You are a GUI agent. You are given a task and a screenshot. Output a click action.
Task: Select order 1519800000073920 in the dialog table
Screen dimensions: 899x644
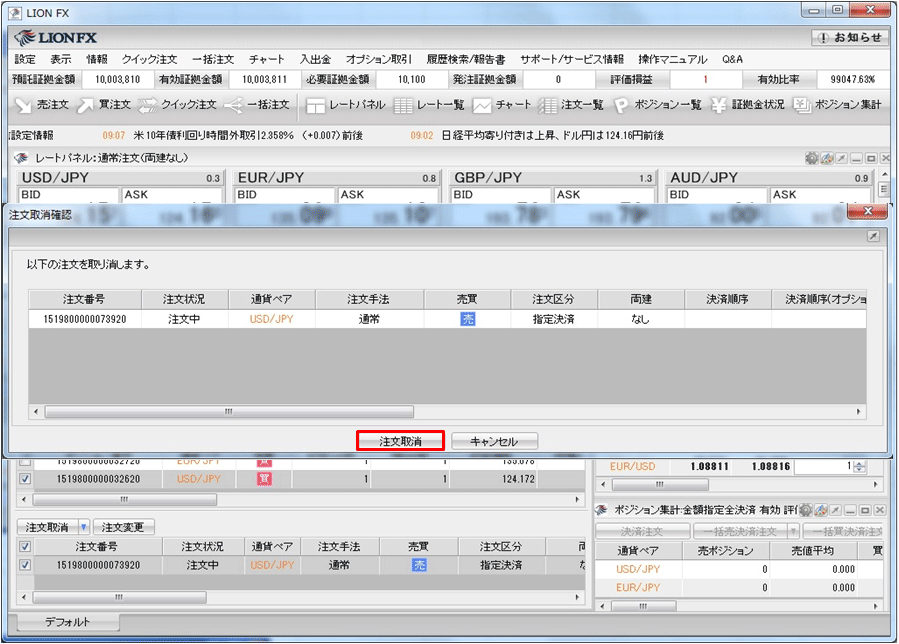pyautogui.click(x=447, y=319)
